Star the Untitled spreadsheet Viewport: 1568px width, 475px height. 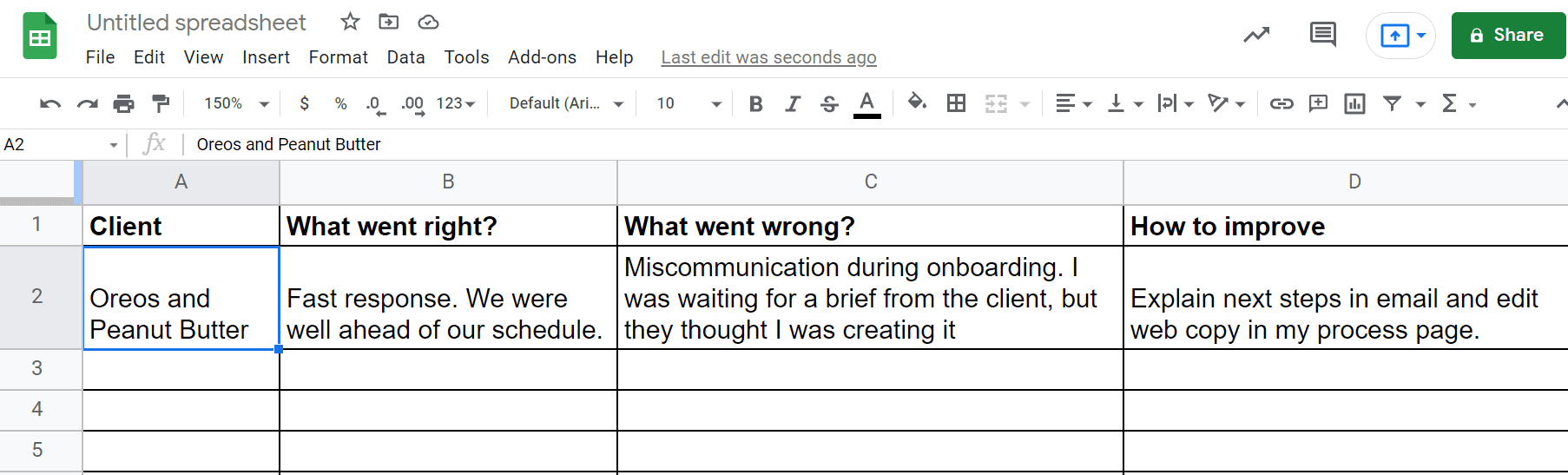[x=350, y=22]
